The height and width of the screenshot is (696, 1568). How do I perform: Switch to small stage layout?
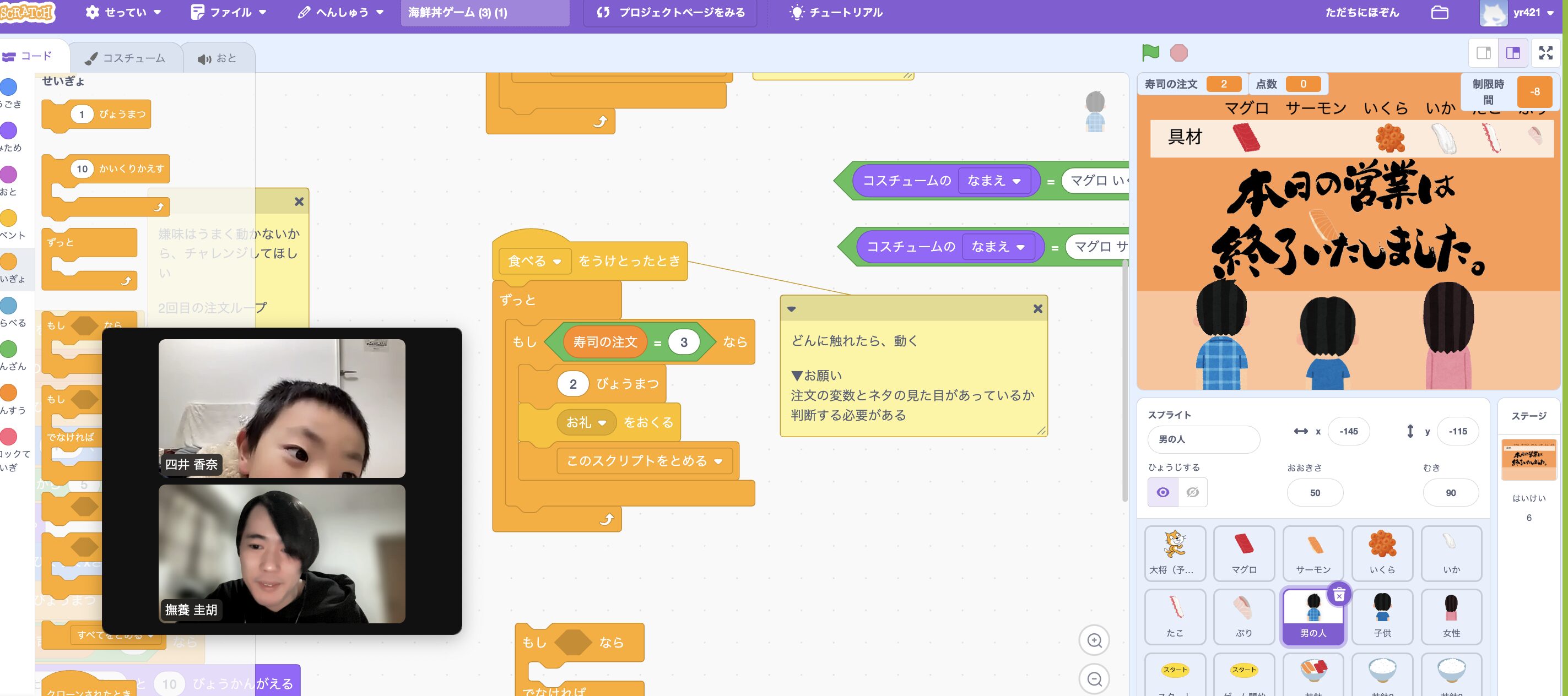tap(1483, 53)
